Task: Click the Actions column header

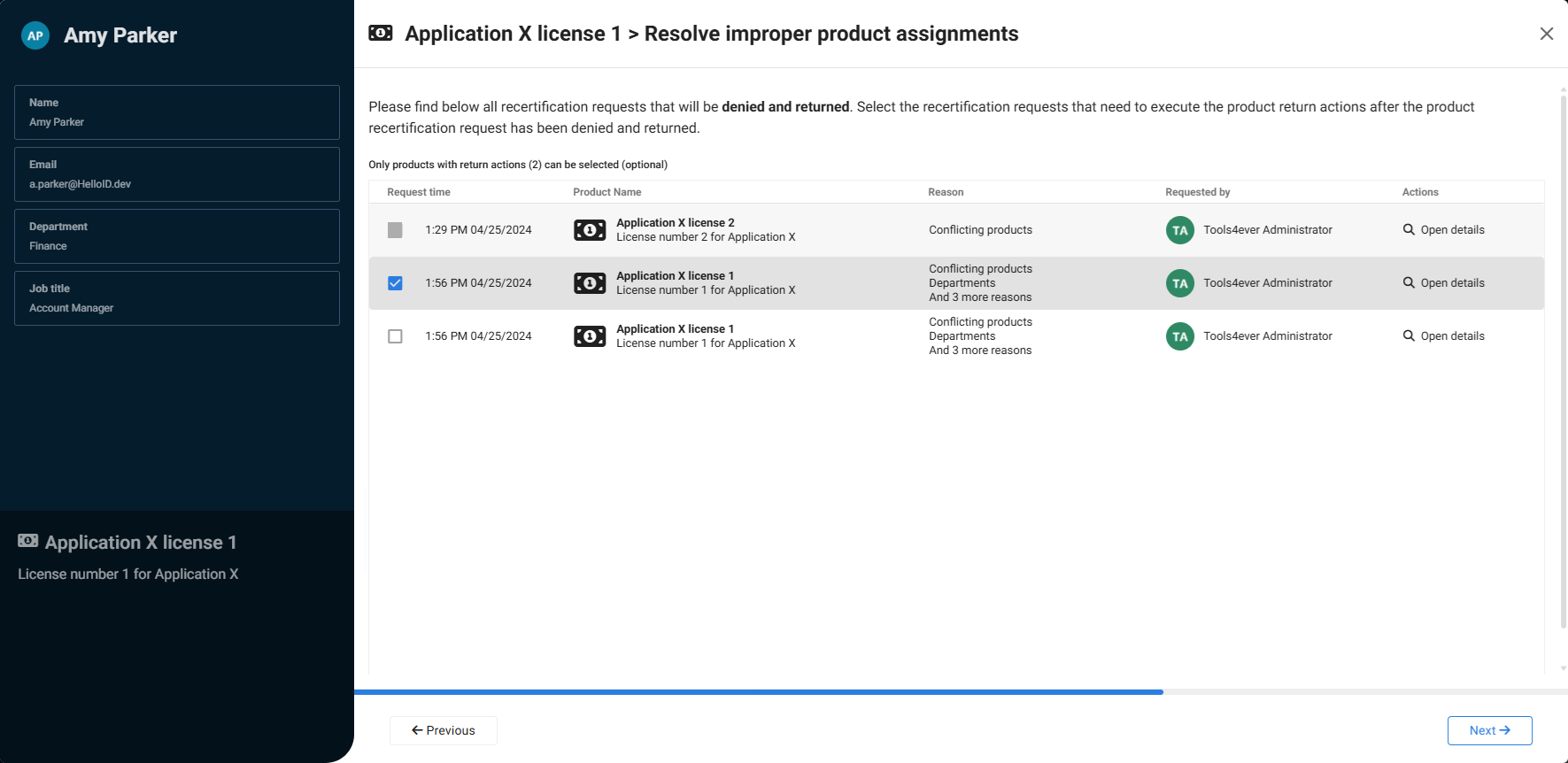Action: pos(1420,192)
